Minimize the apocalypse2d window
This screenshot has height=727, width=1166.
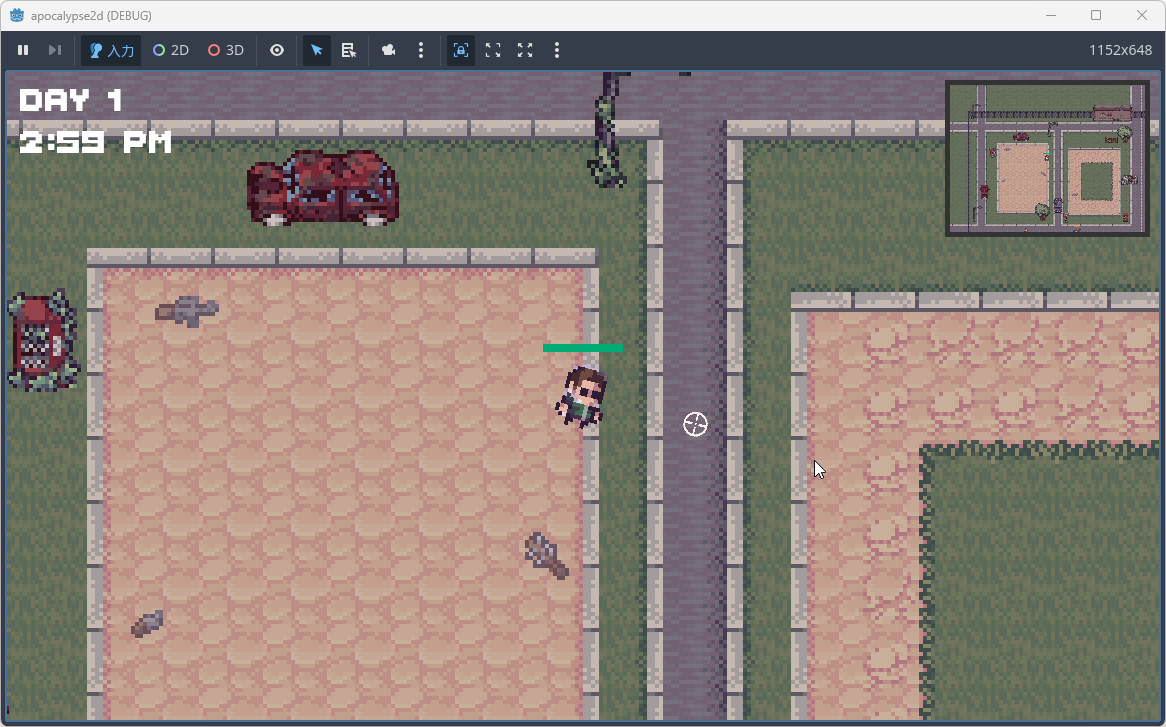1051,15
